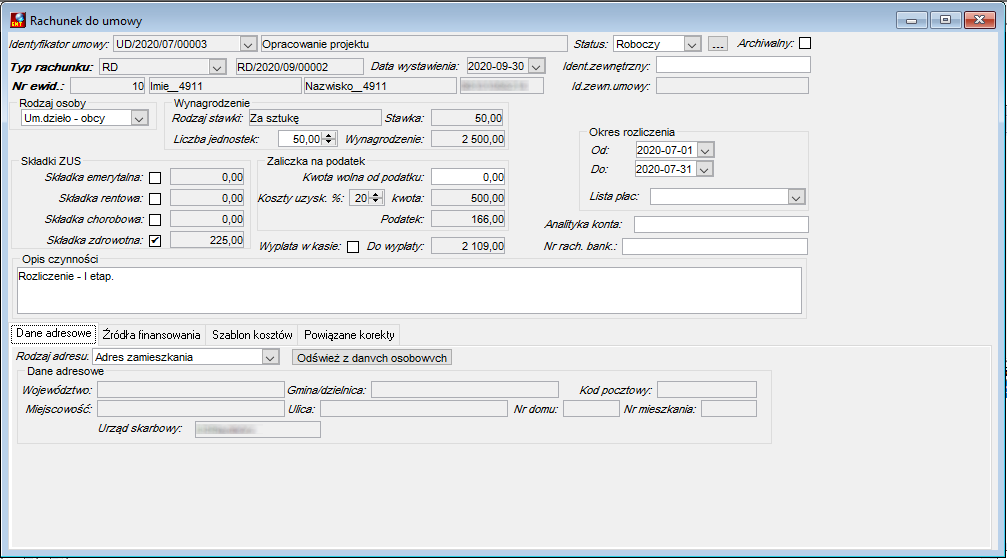Image resolution: width=1007 pixels, height=559 pixels.
Task: Click the Id.zewn.umowy field
Action: coord(733,85)
